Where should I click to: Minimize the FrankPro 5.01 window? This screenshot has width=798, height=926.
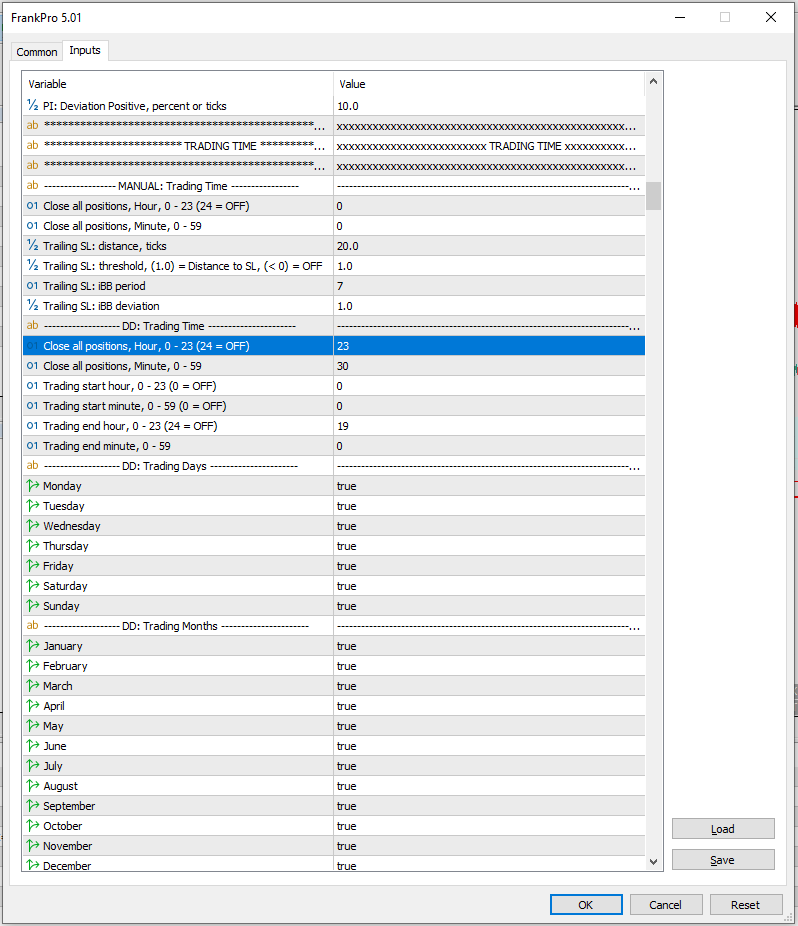pyautogui.click(x=680, y=17)
